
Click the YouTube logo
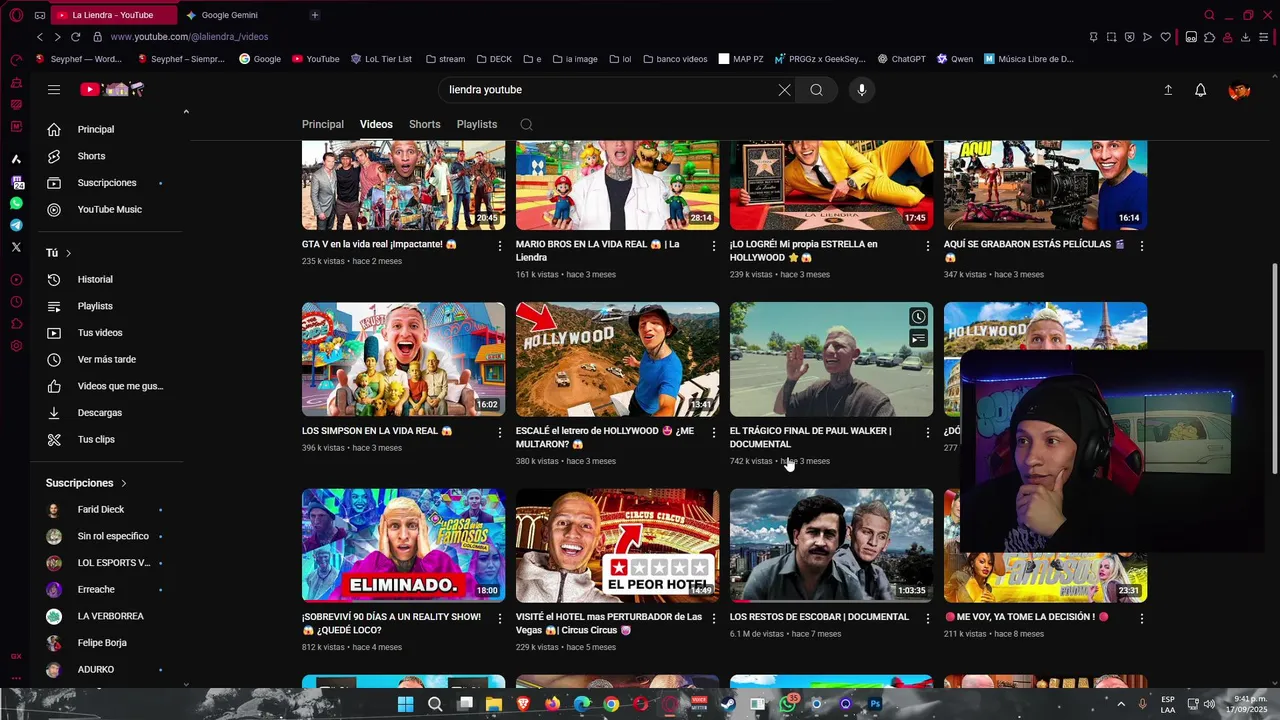pos(112,90)
